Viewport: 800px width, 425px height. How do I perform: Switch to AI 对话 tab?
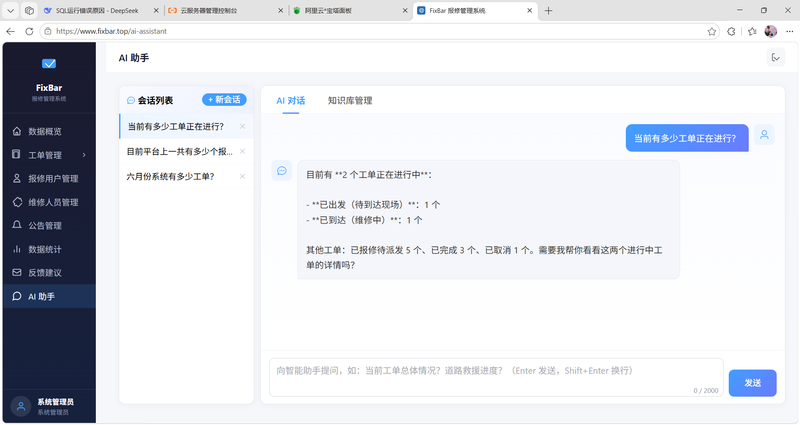point(291,101)
